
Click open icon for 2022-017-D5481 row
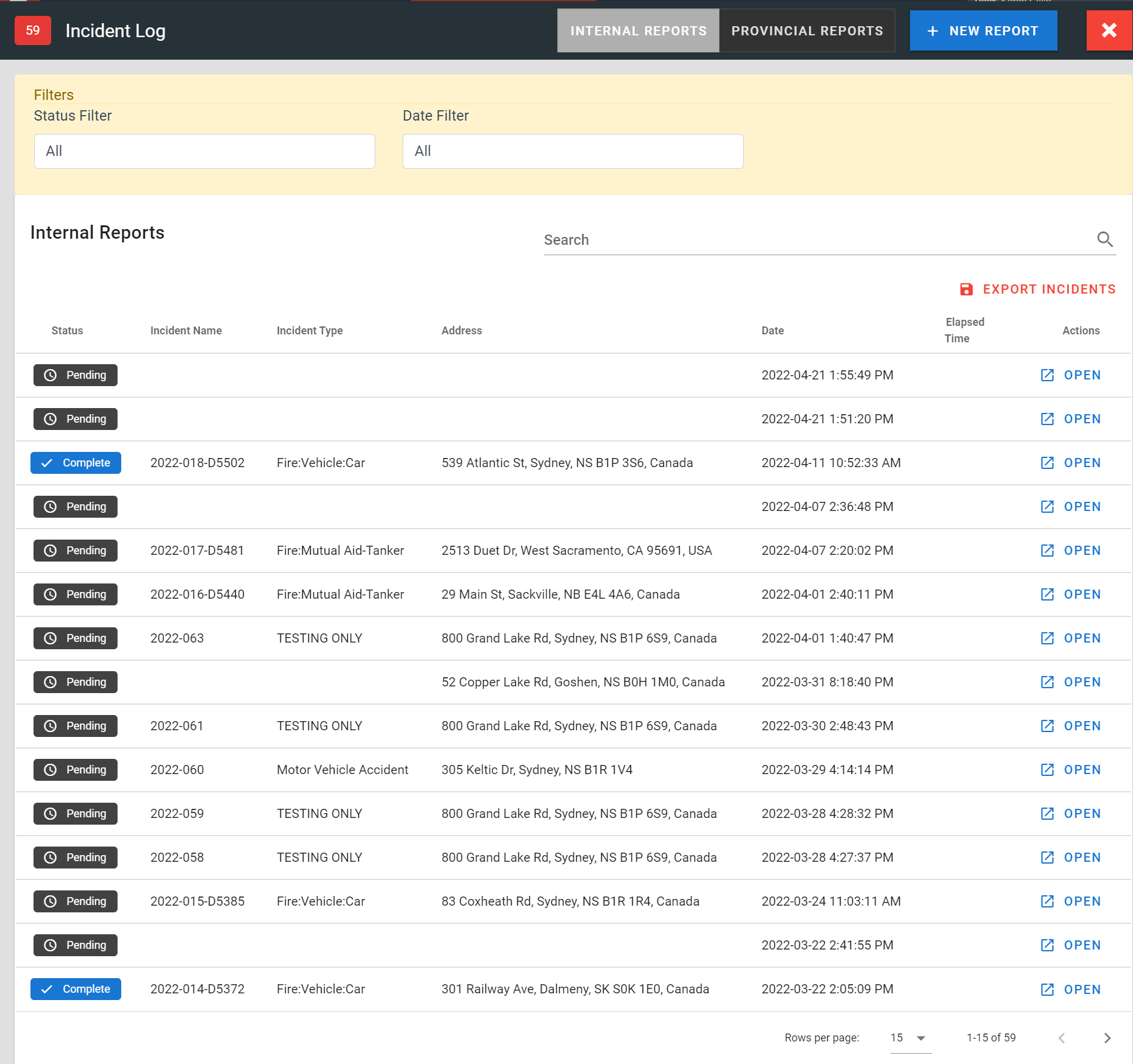click(x=1047, y=551)
